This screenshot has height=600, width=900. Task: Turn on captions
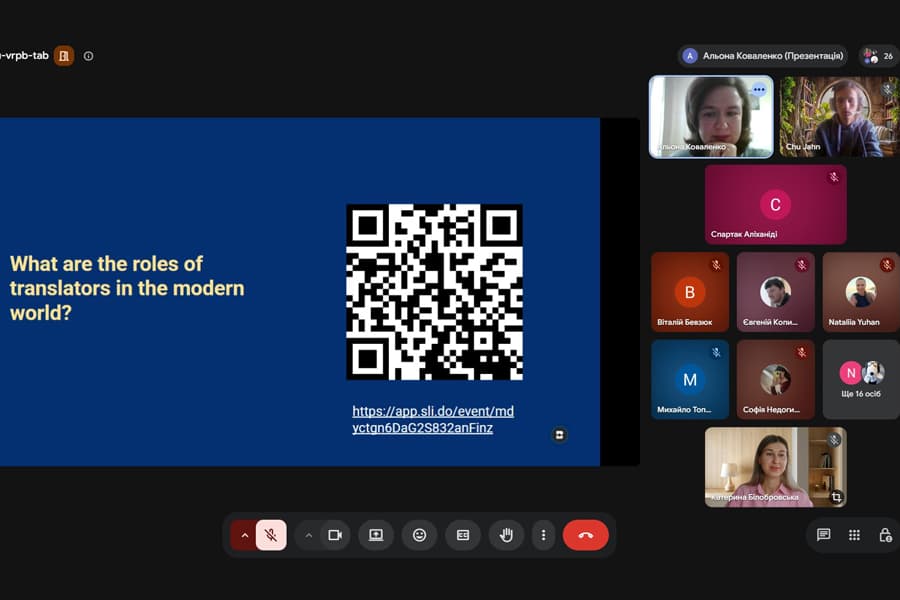(463, 535)
